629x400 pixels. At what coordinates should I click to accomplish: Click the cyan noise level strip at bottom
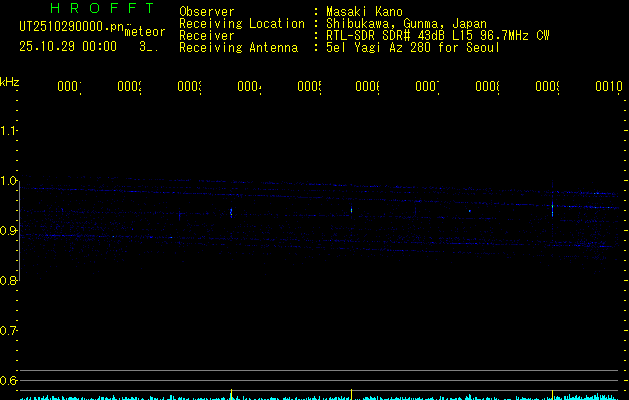pyautogui.click(x=319, y=397)
